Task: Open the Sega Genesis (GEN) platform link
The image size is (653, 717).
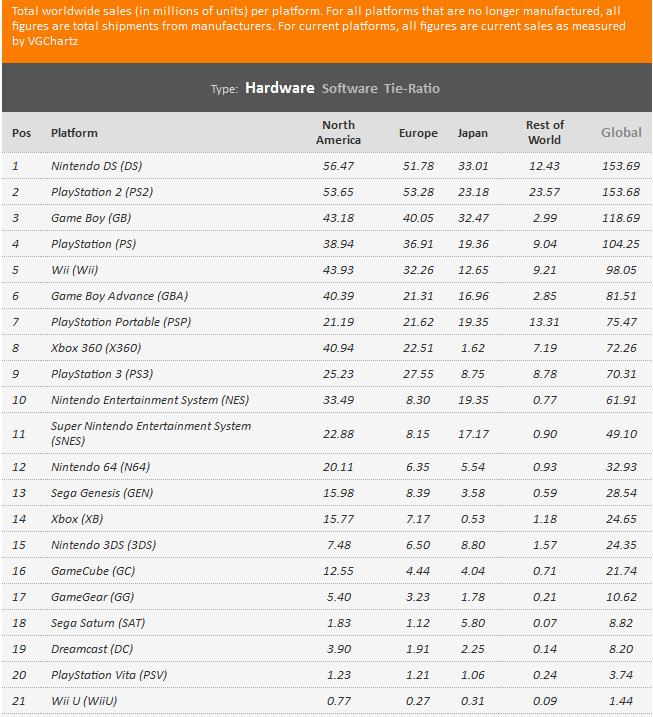Action: coord(102,493)
